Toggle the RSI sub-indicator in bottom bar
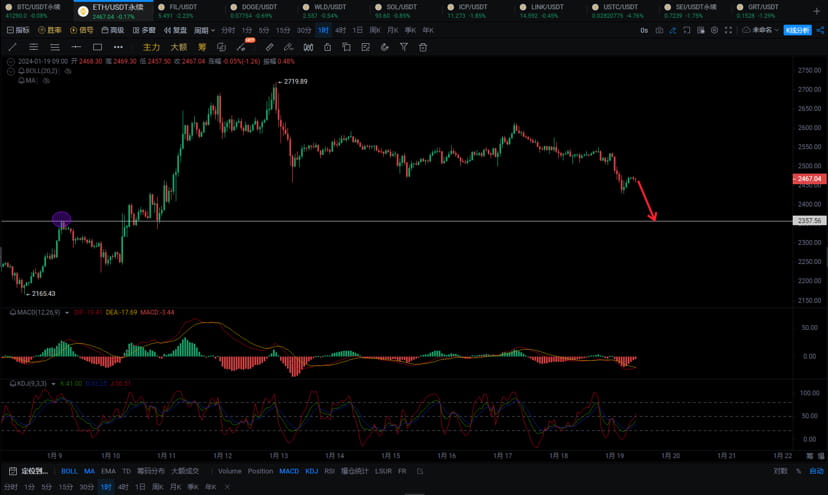828x495 pixels. [330, 471]
